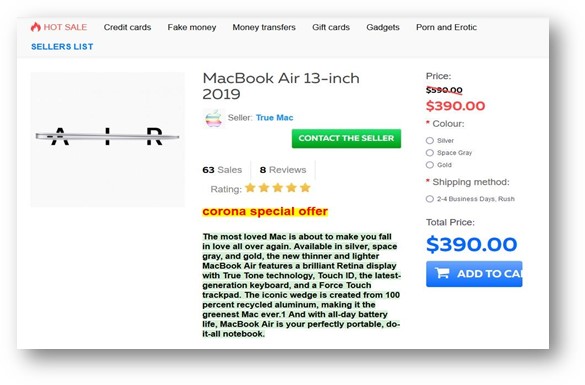Click the Contact the Seller button
This screenshot has height=385, width=585.
[x=346, y=138]
